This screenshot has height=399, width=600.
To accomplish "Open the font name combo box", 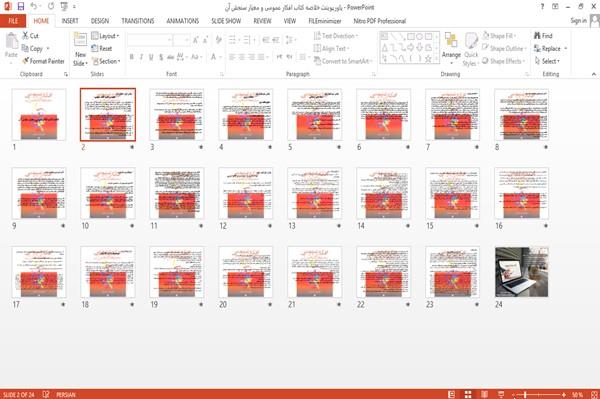I will (149, 40).
